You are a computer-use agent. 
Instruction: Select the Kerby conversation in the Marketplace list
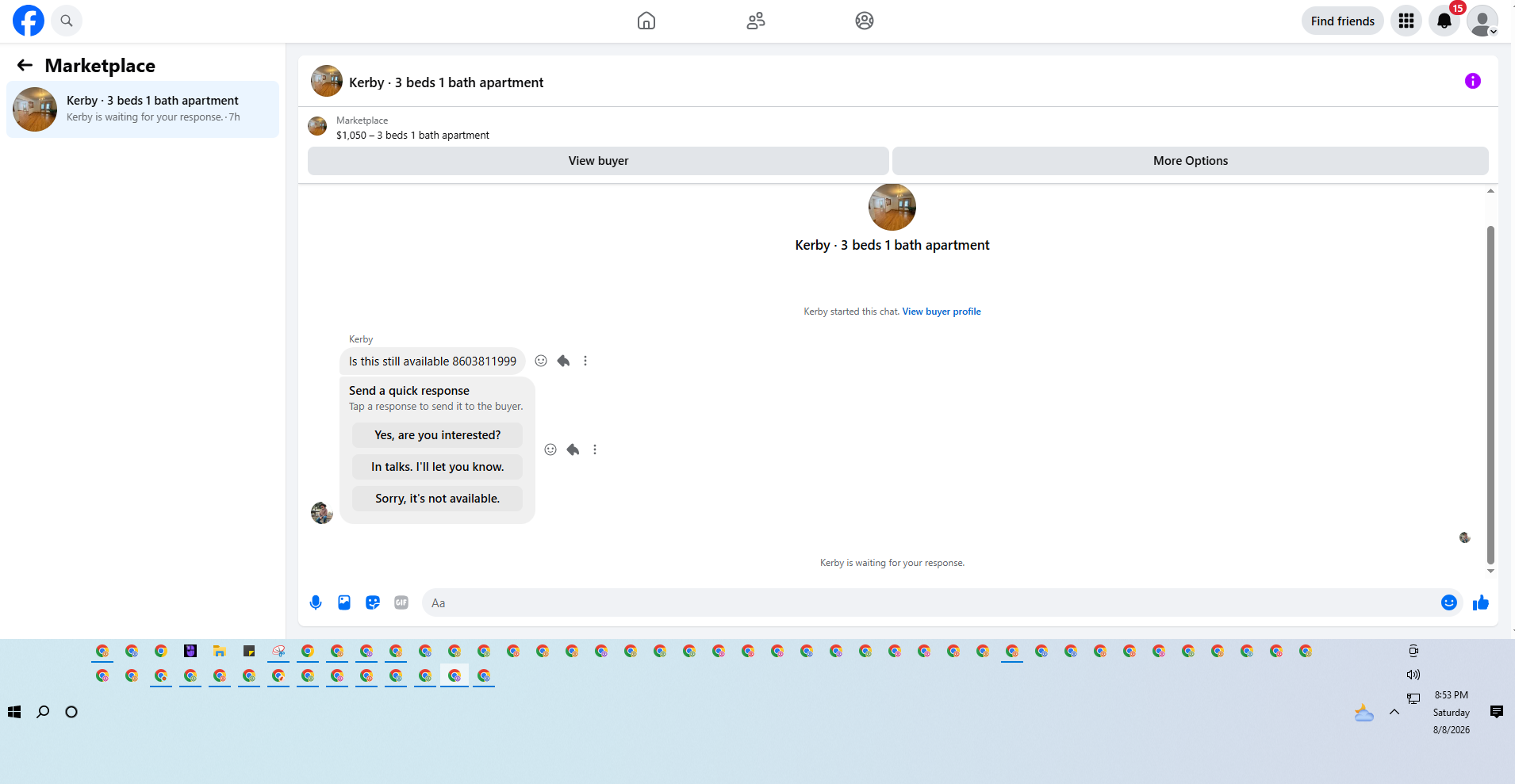143,109
